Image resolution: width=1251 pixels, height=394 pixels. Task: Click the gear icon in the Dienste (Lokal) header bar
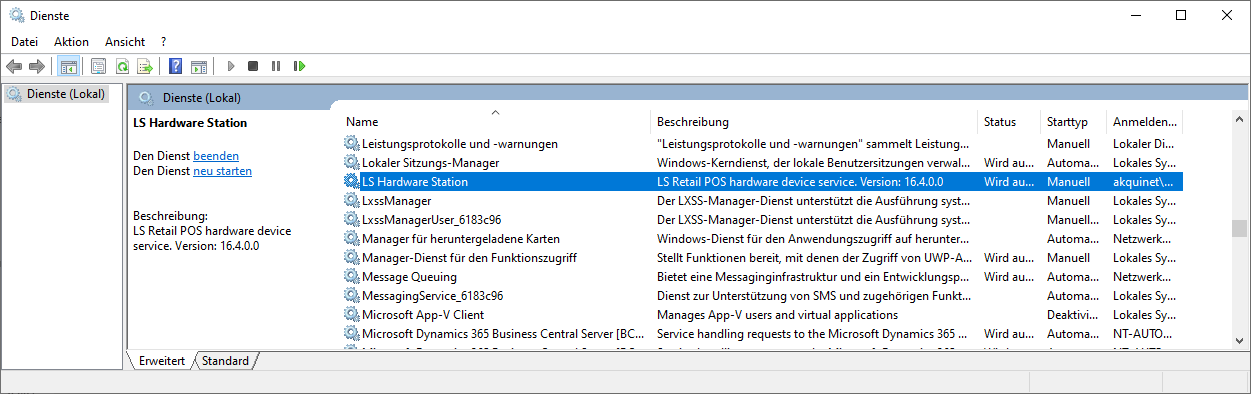(146, 98)
